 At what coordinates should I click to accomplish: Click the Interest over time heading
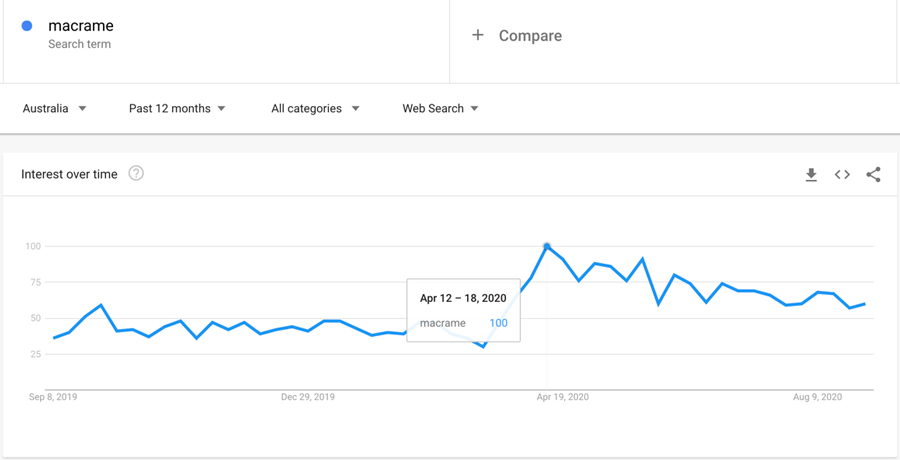tap(69, 174)
